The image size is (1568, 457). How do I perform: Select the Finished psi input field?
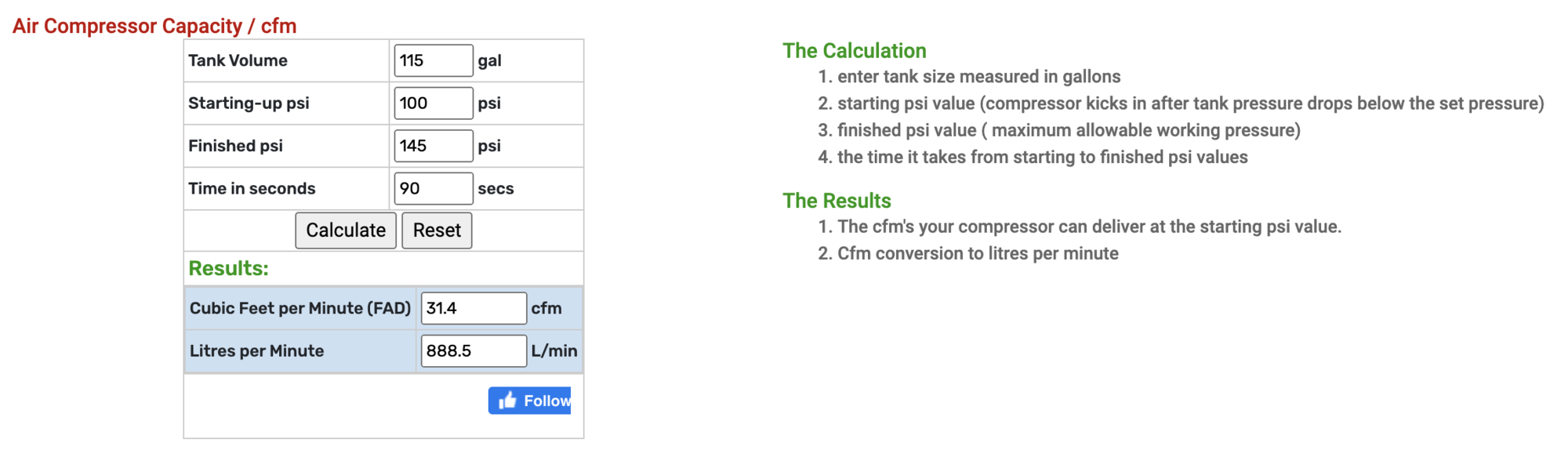(433, 146)
